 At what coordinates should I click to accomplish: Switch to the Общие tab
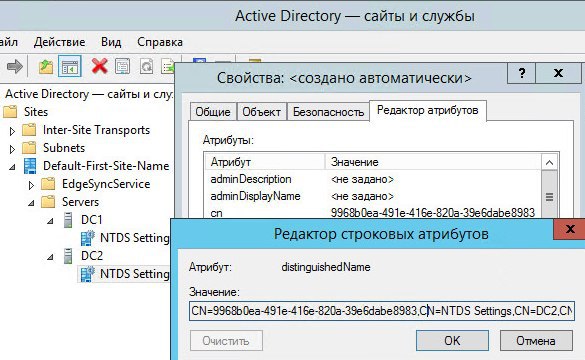pyautogui.click(x=213, y=112)
